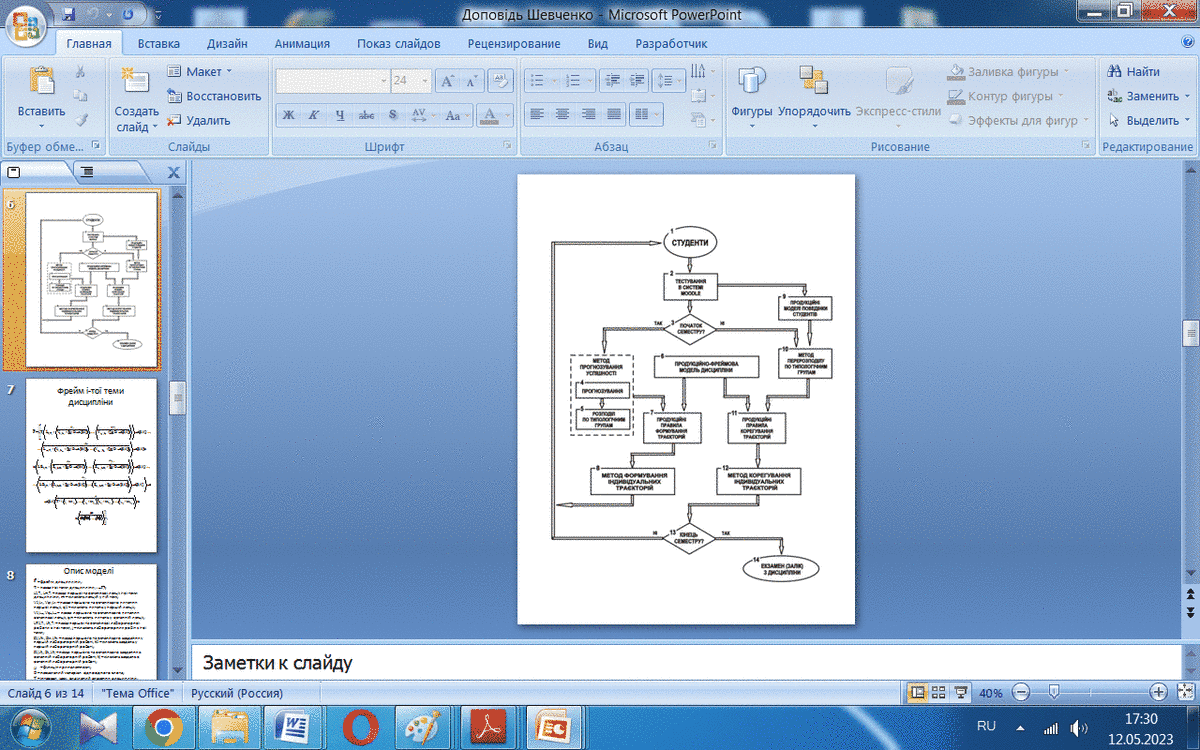The width and height of the screenshot is (1200, 750).
Task: Expand the font size 24 dropdown
Action: point(426,80)
